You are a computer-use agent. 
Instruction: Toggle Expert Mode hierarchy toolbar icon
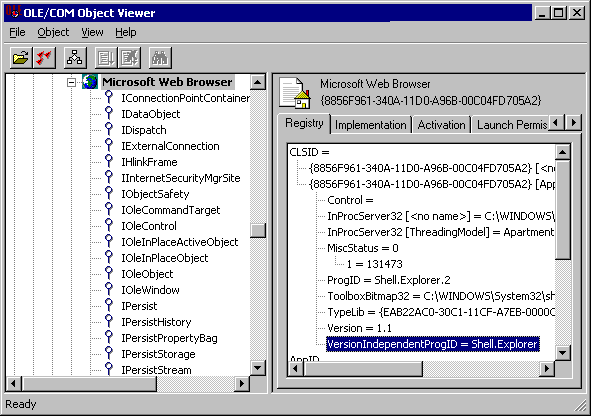click(x=75, y=58)
